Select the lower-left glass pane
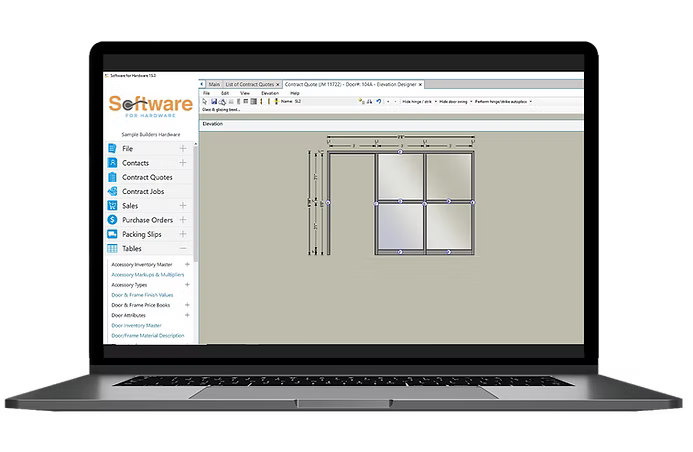The width and height of the screenshot is (693, 452). (x=400, y=227)
